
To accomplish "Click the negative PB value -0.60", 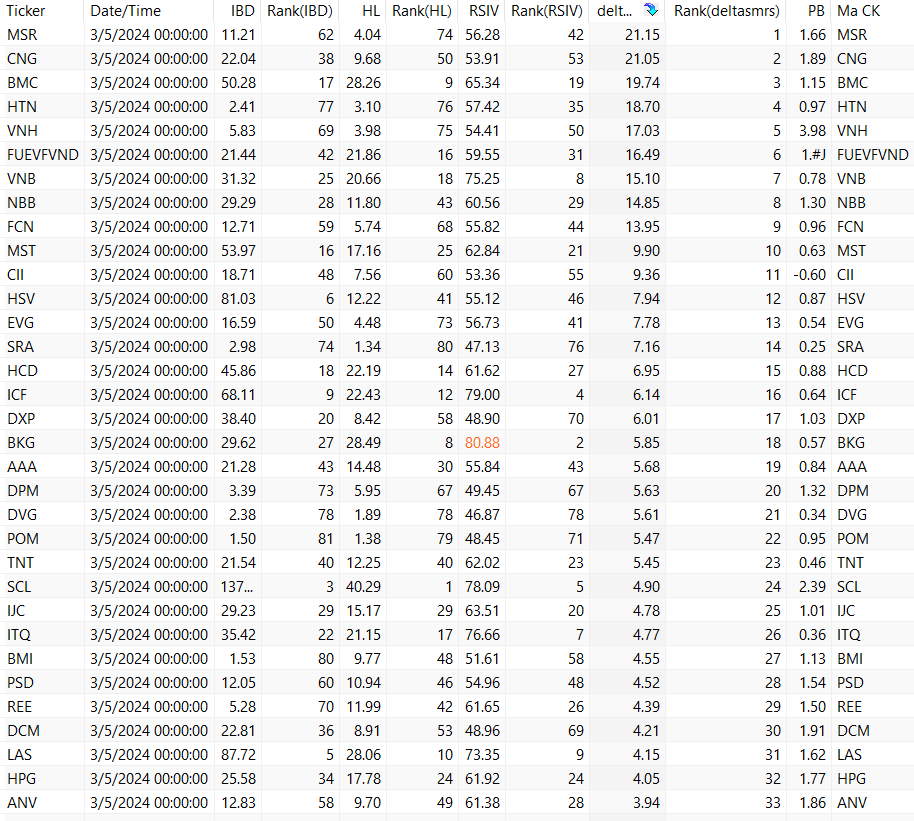I will click(810, 275).
